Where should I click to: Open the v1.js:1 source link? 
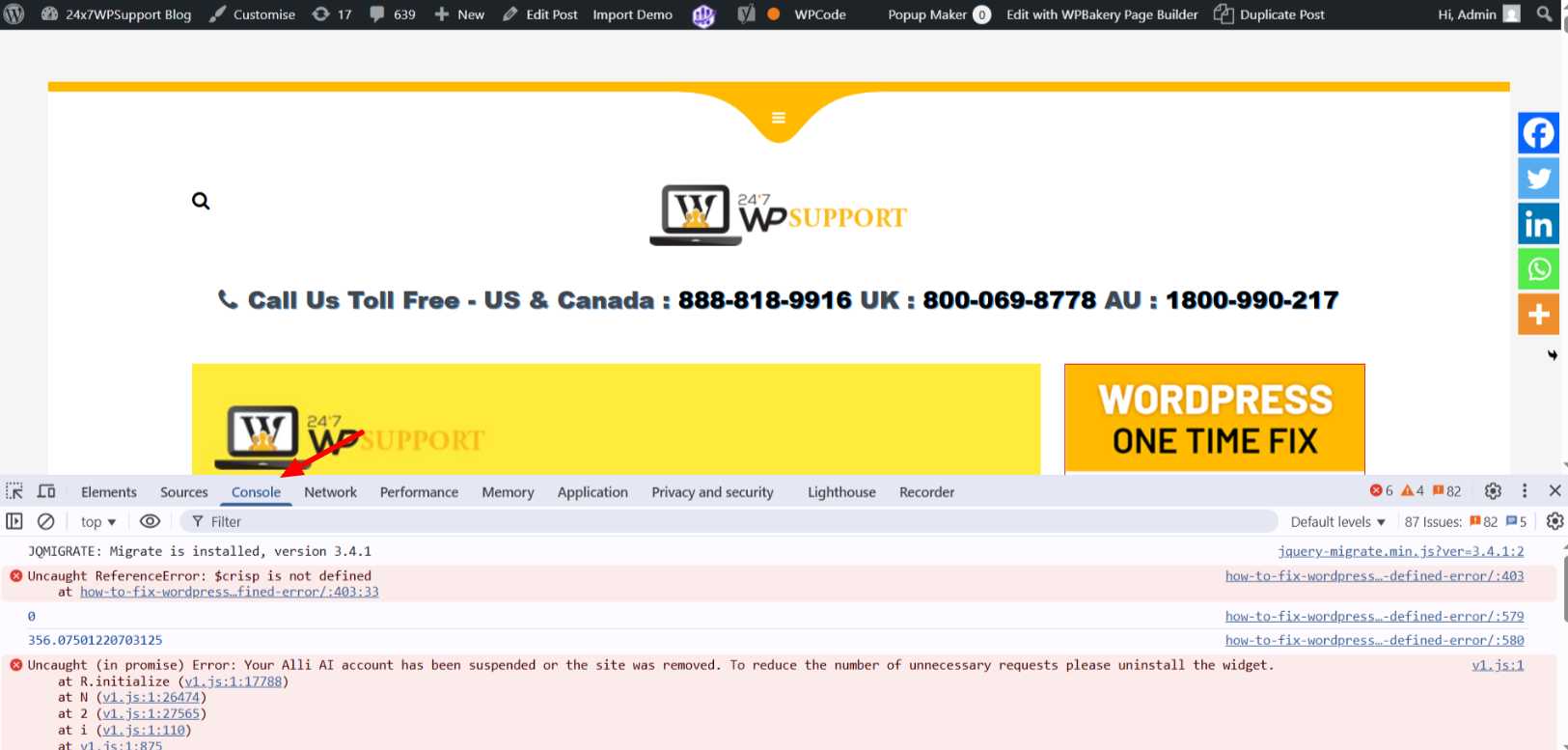pyautogui.click(x=1498, y=665)
